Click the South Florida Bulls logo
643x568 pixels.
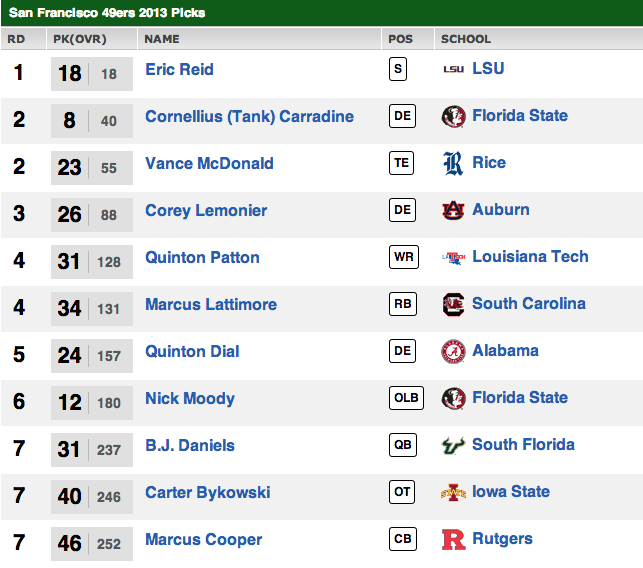click(x=453, y=445)
